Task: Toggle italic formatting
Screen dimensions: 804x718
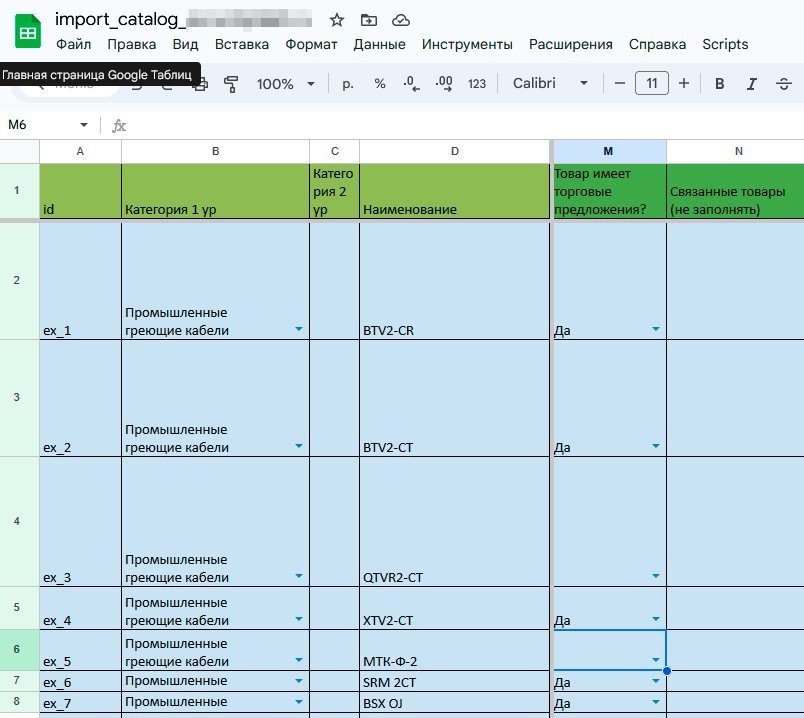Action: (751, 84)
